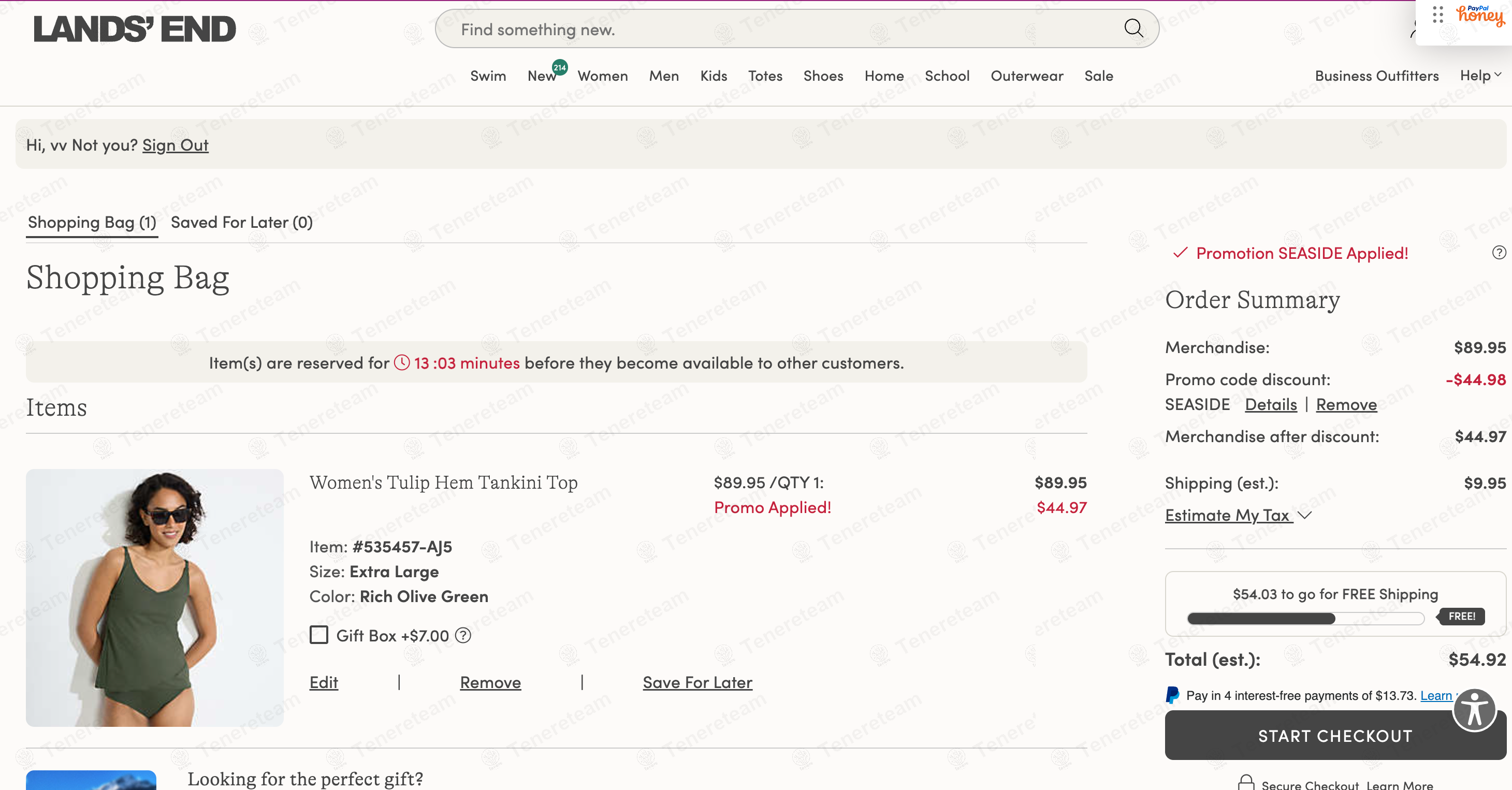The height and width of the screenshot is (790, 1512).
Task: Remove the SEASIDE promo code
Action: (x=1346, y=404)
